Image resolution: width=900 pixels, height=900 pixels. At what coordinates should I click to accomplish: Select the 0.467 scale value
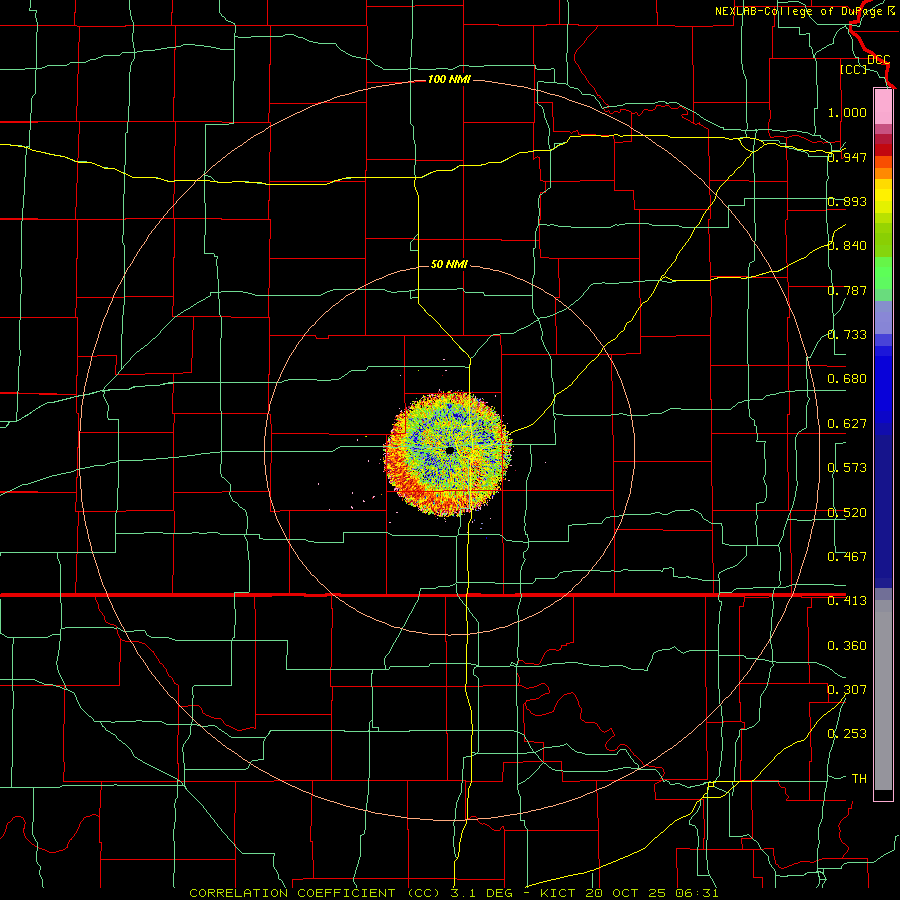tap(847, 557)
